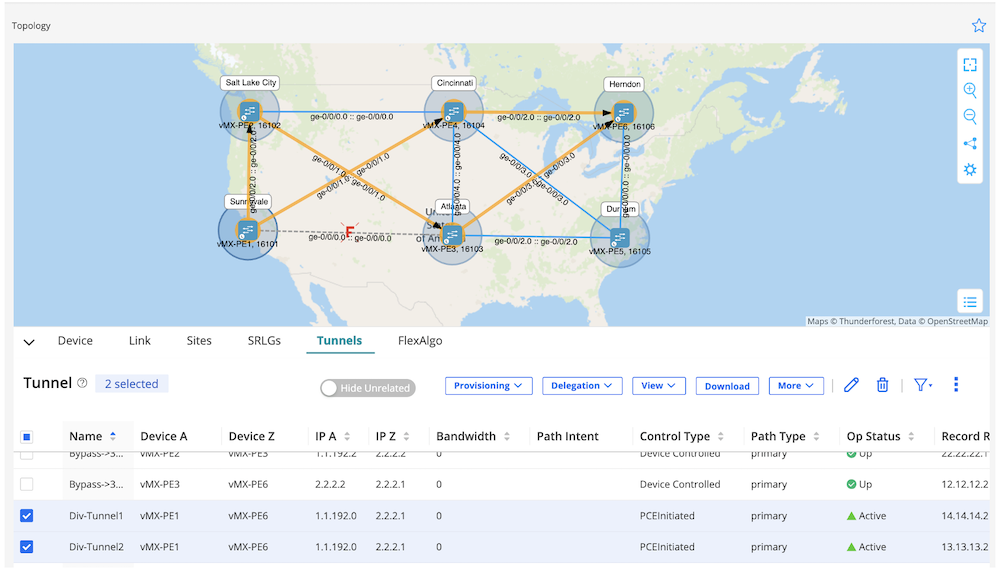The height and width of the screenshot is (571, 1000).
Task: Toggle the select-all header checkbox
Action: coord(27,437)
